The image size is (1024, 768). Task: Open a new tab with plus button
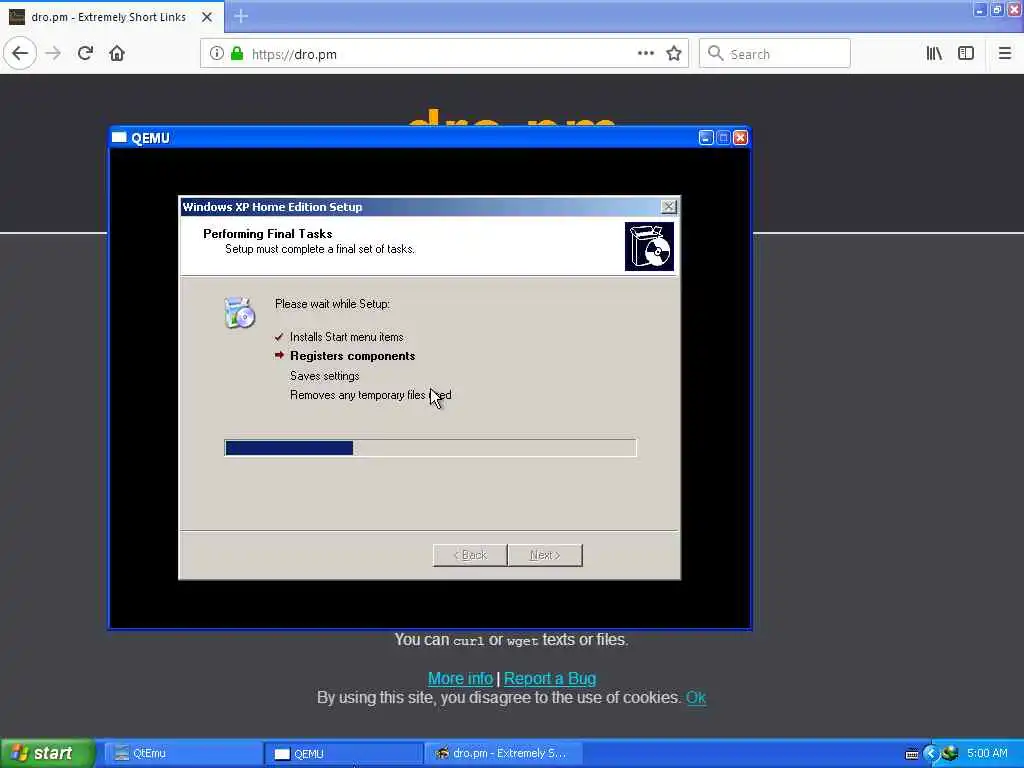tap(241, 16)
